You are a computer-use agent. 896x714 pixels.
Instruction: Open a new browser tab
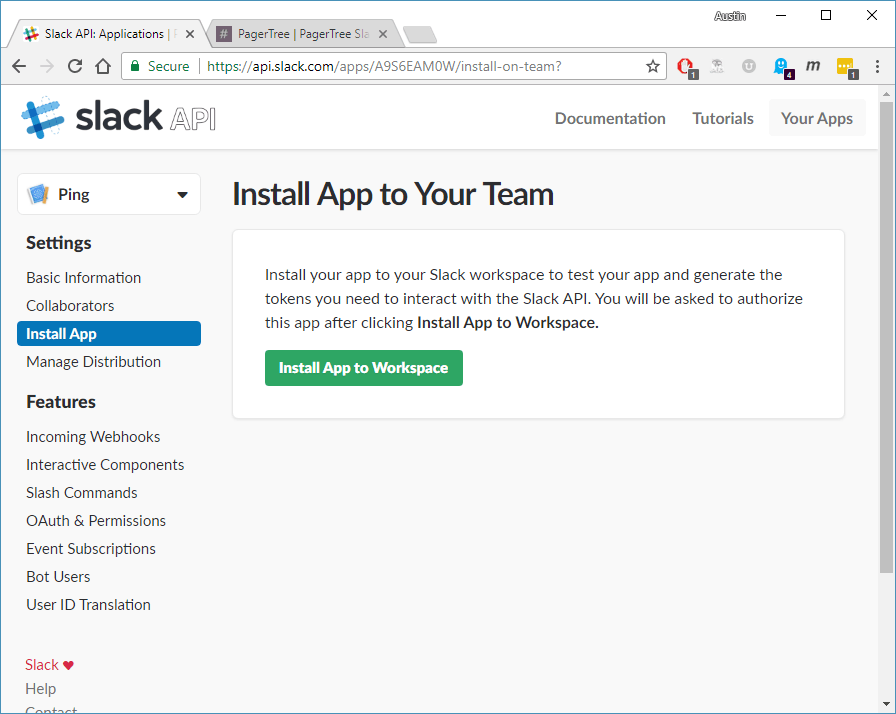coord(420,35)
